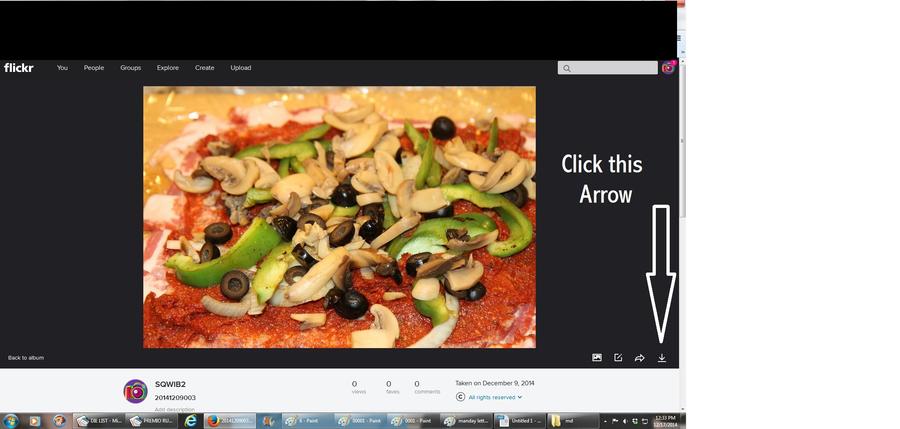Open the Explore menu

[x=168, y=68]
